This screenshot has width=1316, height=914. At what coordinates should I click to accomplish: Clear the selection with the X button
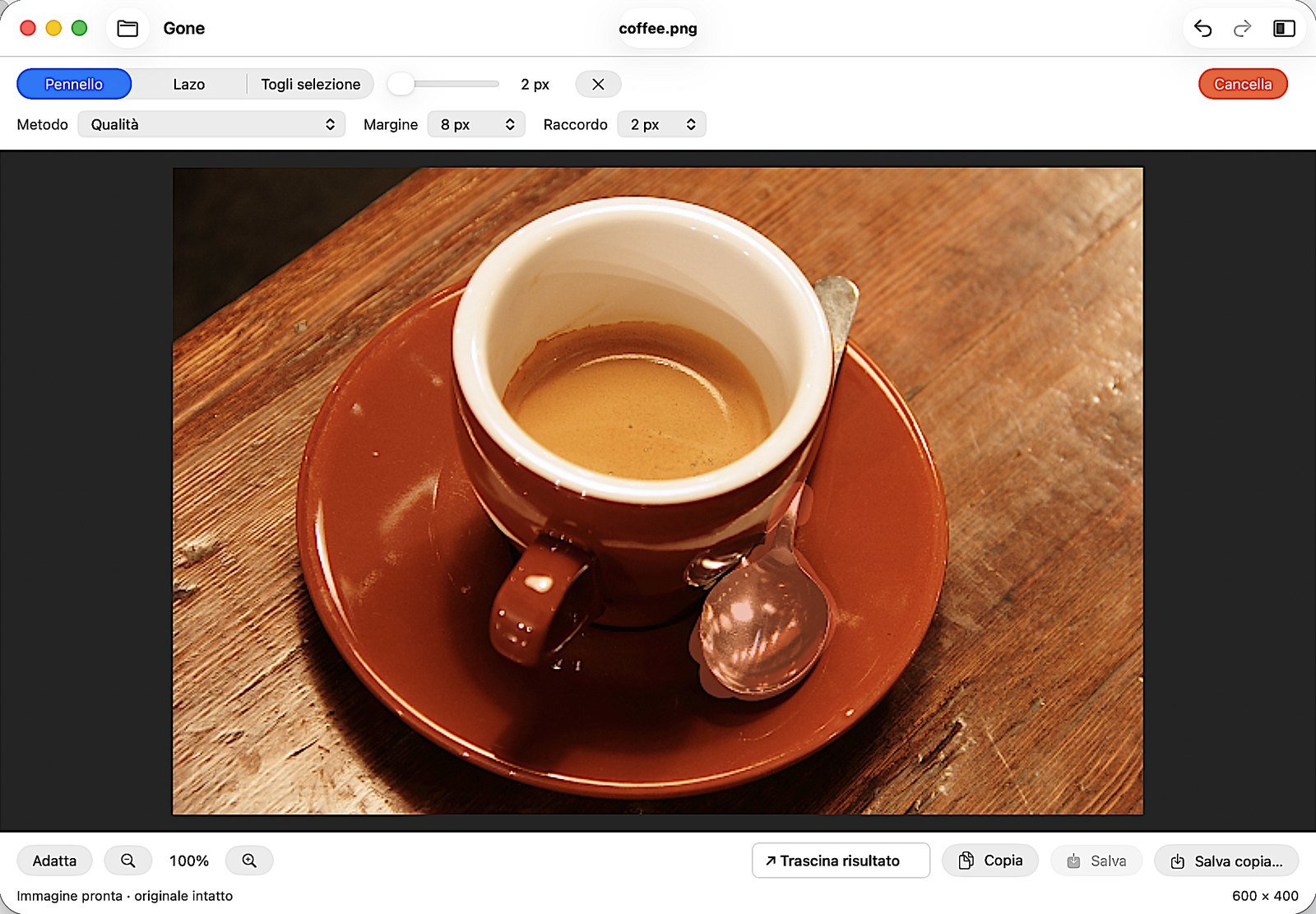[x=598, y=84]
